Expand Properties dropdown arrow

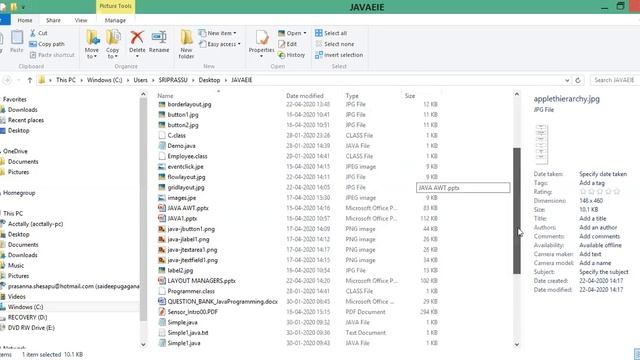click(261, 56)
